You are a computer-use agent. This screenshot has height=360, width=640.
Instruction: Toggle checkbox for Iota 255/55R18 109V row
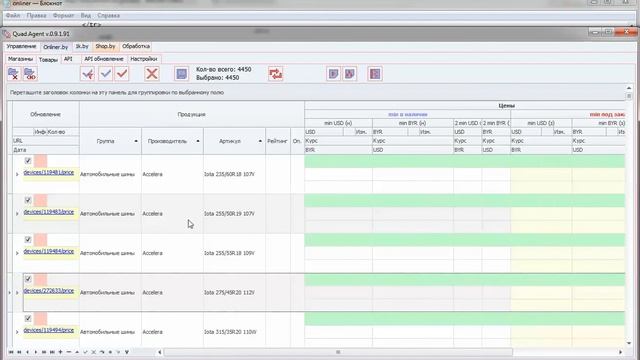(x=28, y=240)
